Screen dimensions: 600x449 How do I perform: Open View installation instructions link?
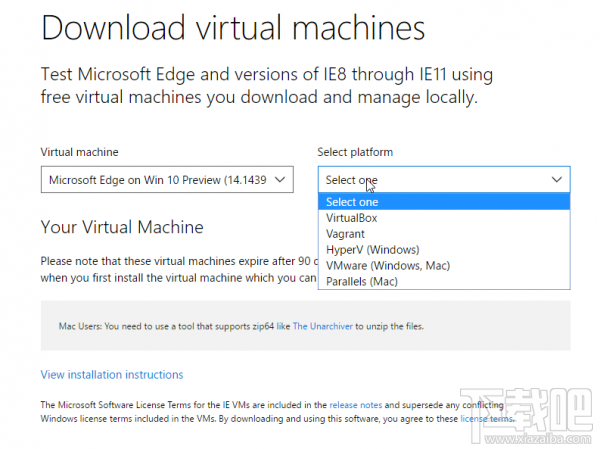[x=112, y=374]
